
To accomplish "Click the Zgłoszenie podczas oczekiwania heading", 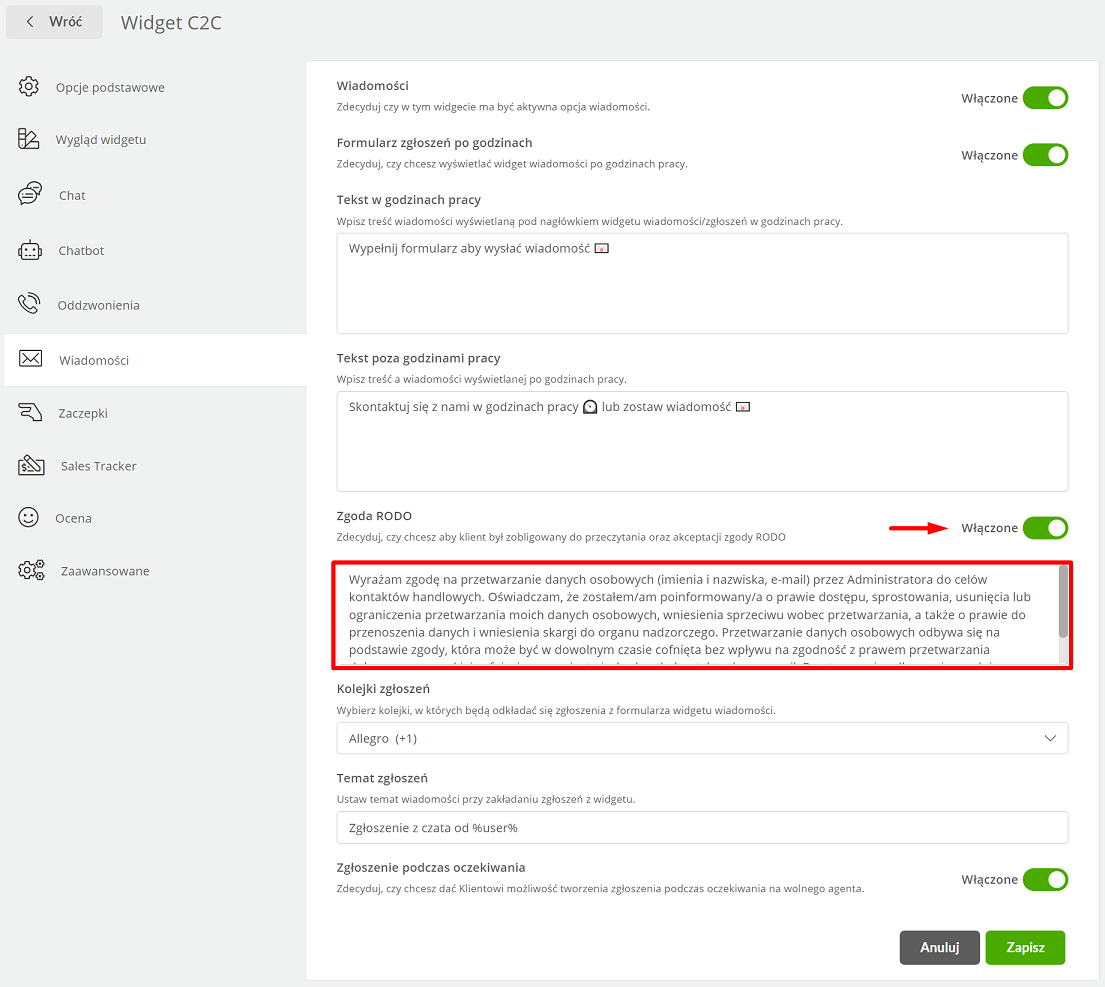I will (431, 867).
